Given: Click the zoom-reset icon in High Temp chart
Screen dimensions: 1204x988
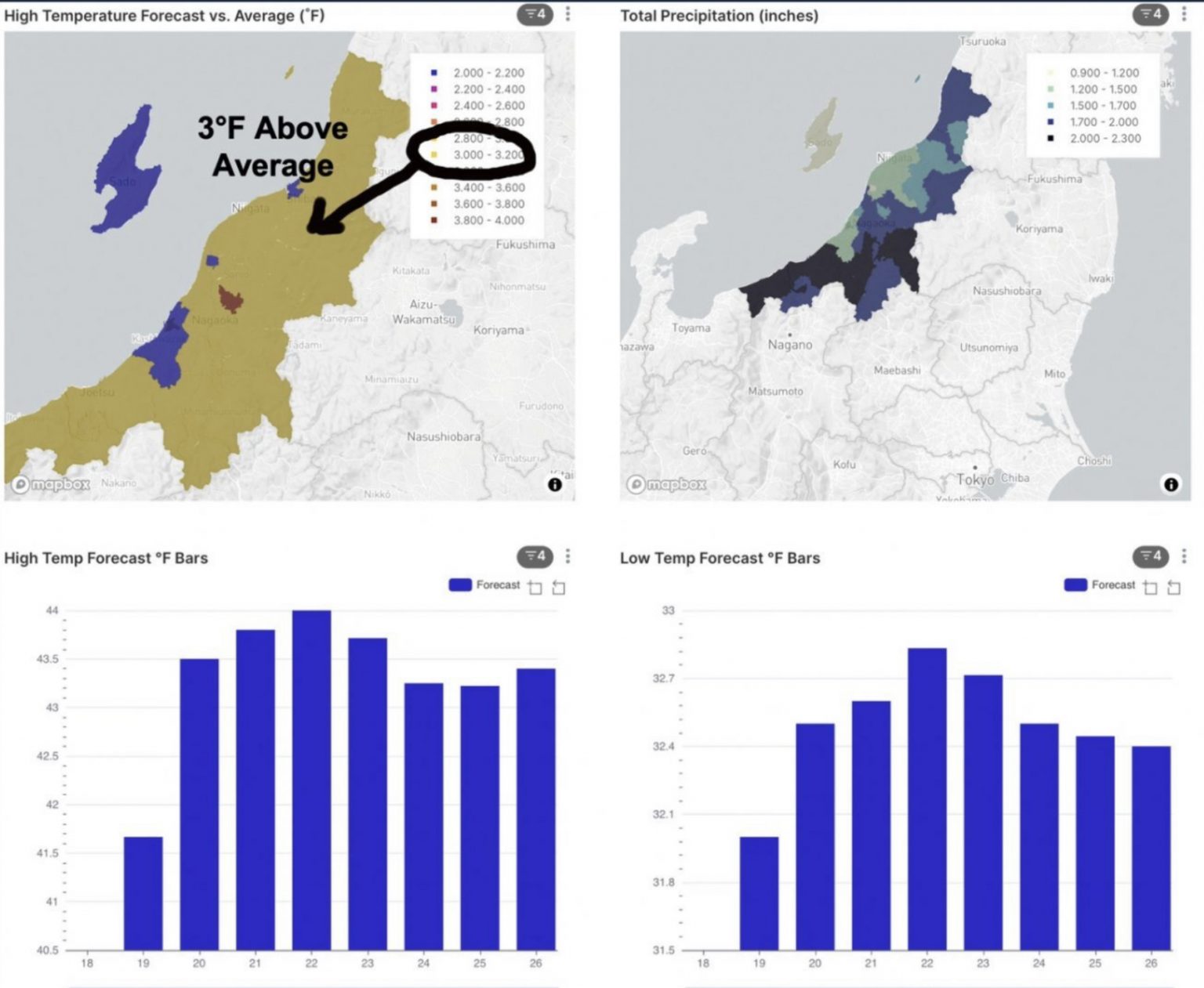Looking at the screenshot, I should coord(559,587).
